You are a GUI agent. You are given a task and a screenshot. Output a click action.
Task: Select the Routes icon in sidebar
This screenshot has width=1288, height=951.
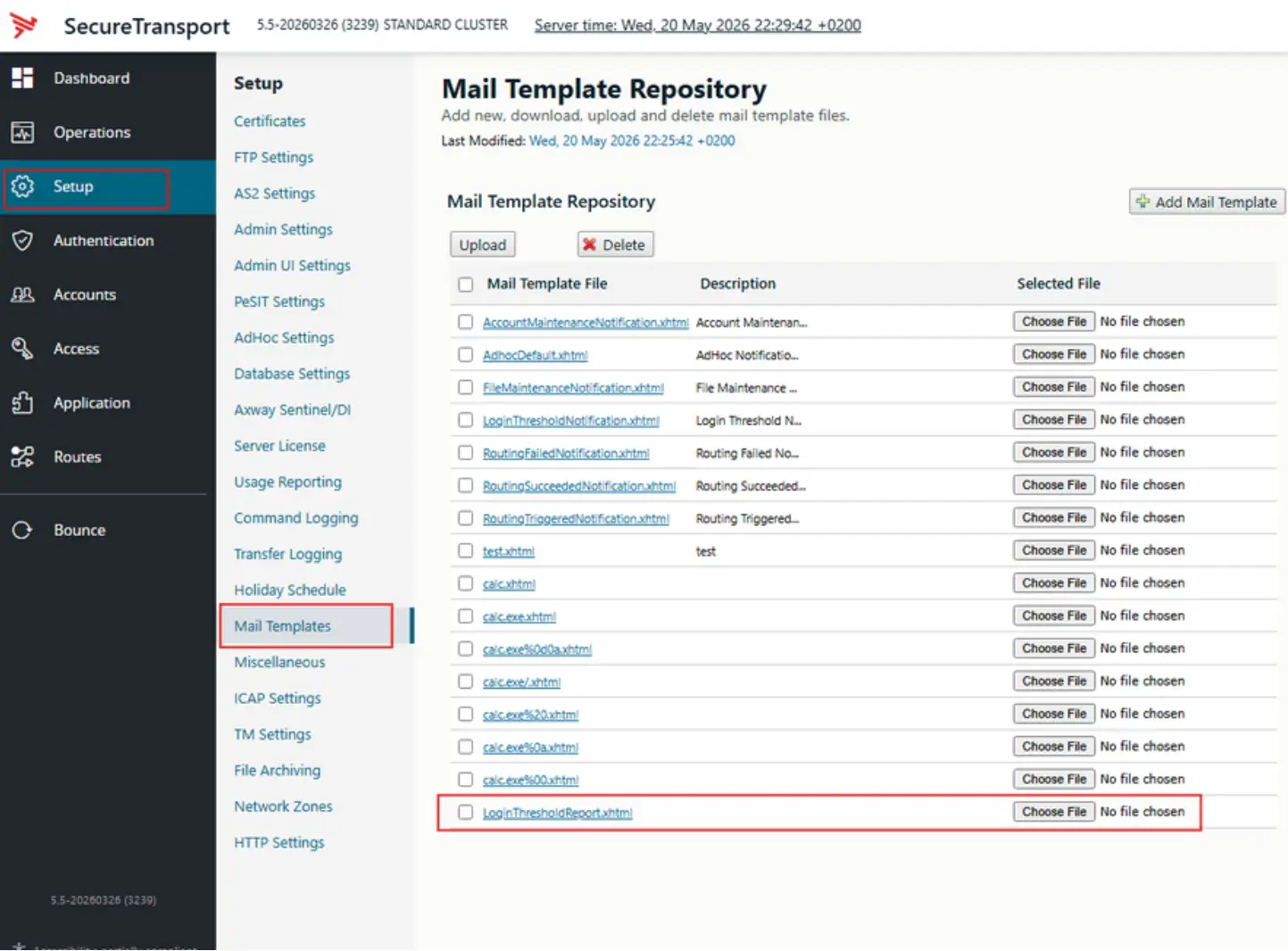tap(22, 457)
